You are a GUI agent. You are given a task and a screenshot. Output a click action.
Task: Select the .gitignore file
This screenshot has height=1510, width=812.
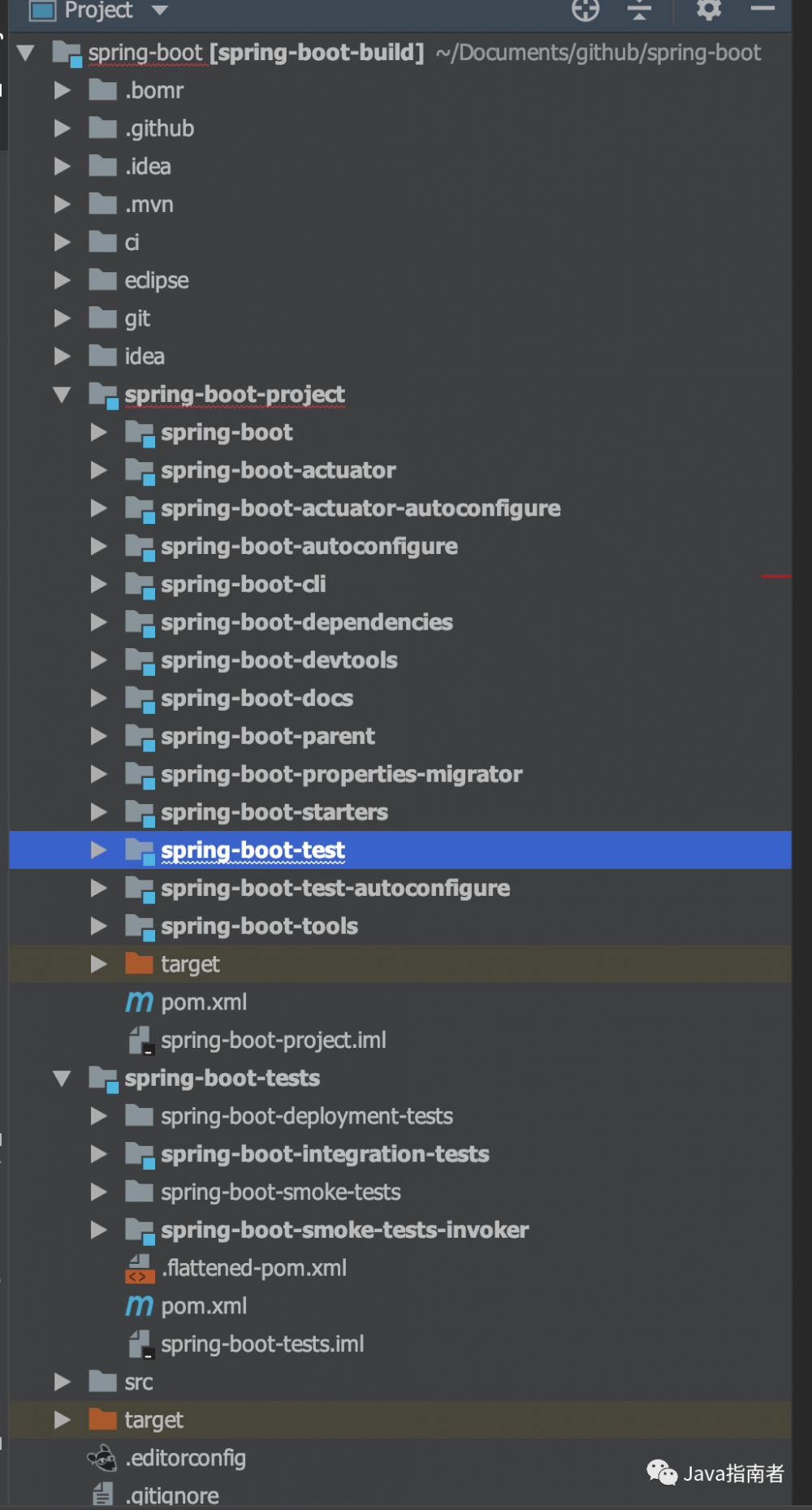[172, 1495]
